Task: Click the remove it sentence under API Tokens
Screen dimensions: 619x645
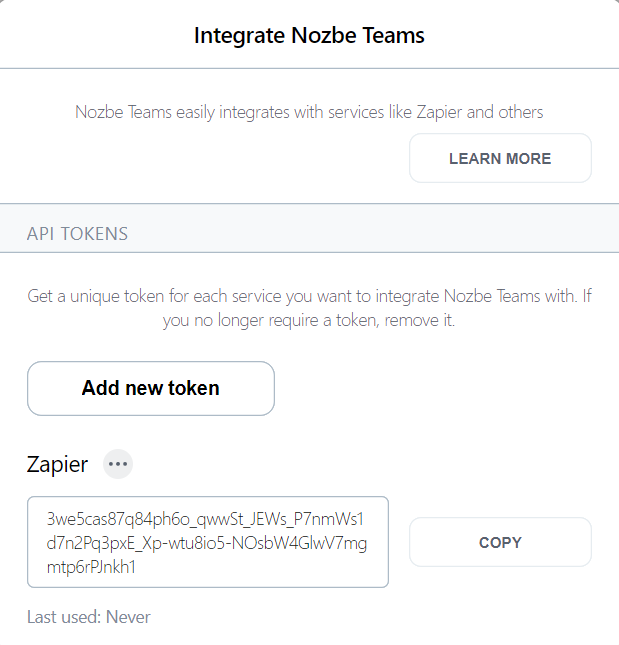Action: [309, 320]
